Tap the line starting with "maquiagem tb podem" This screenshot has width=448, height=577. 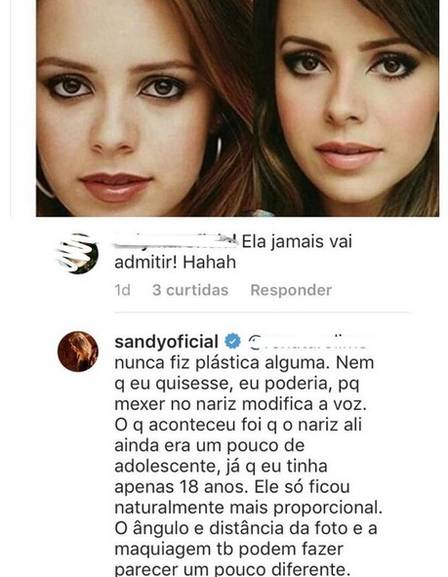coord(229,549)
